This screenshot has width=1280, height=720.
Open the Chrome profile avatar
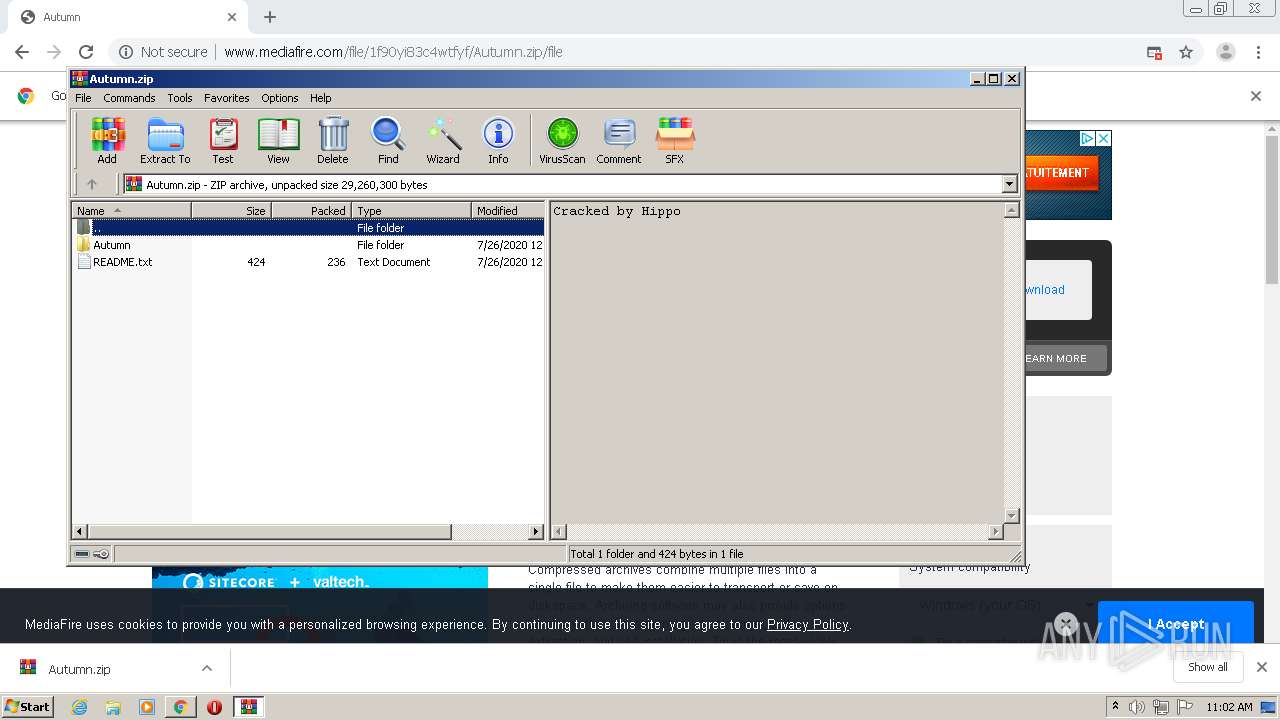(x=1225, y=52)
